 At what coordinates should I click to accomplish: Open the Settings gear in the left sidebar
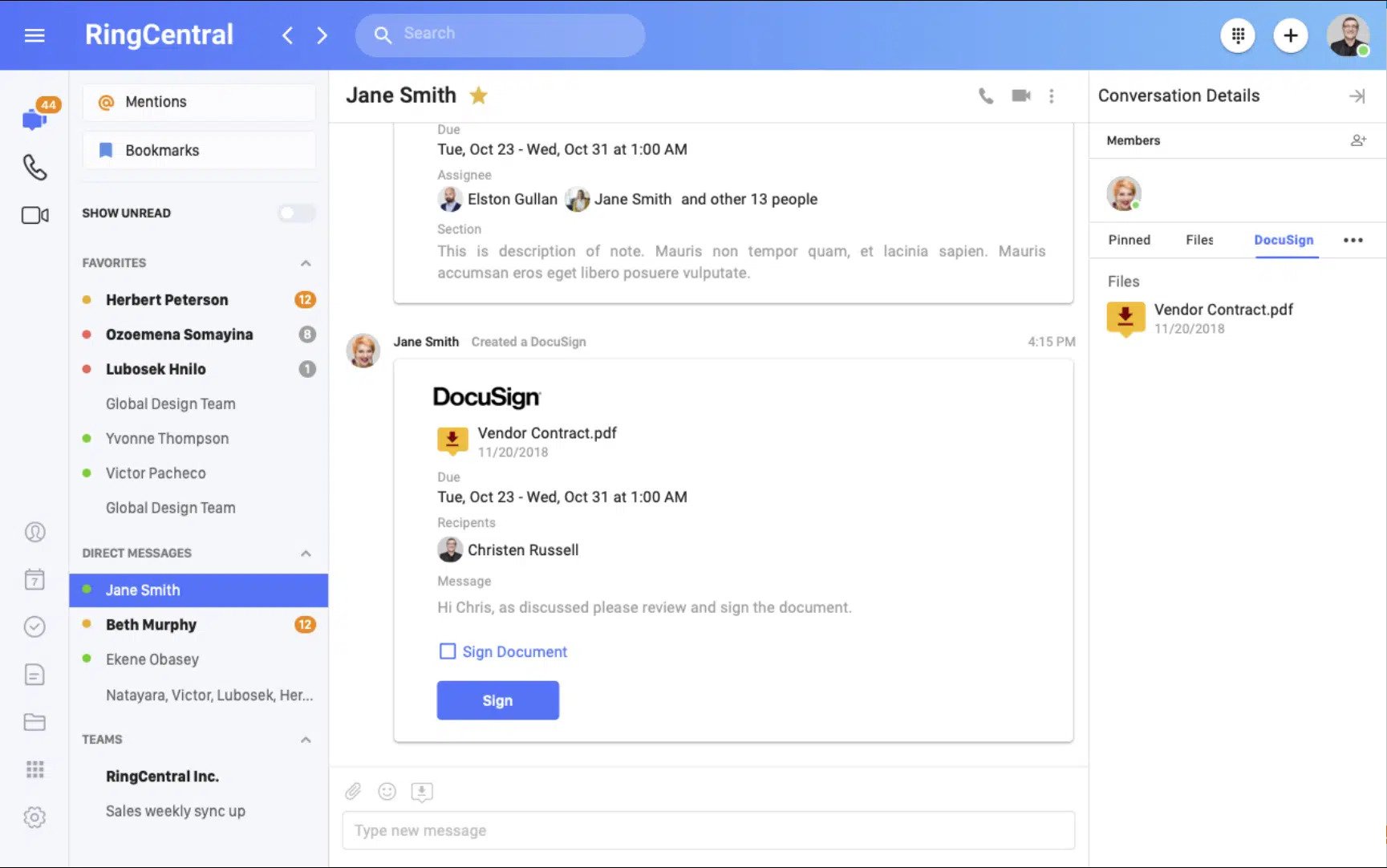coord(34,817)
